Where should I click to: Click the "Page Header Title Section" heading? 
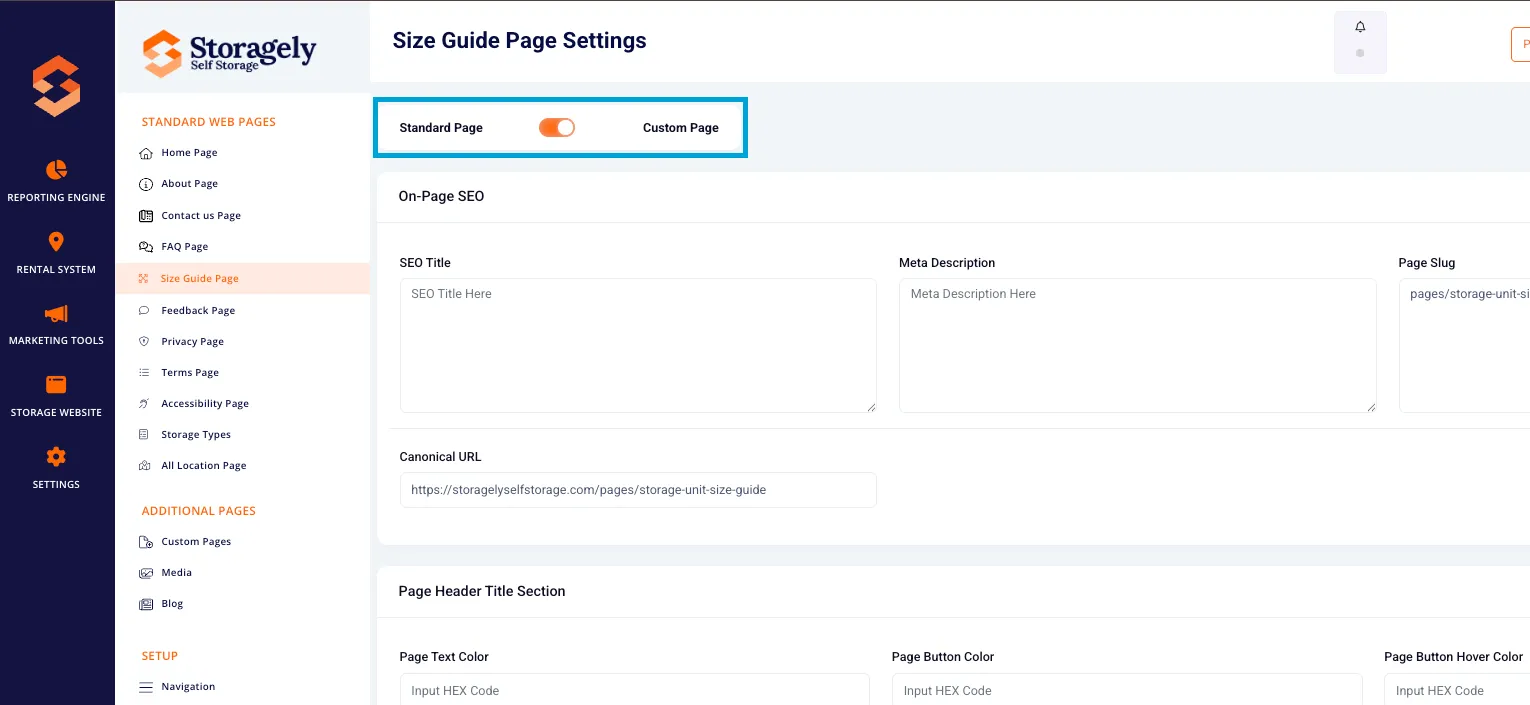[x=482, y=591]
